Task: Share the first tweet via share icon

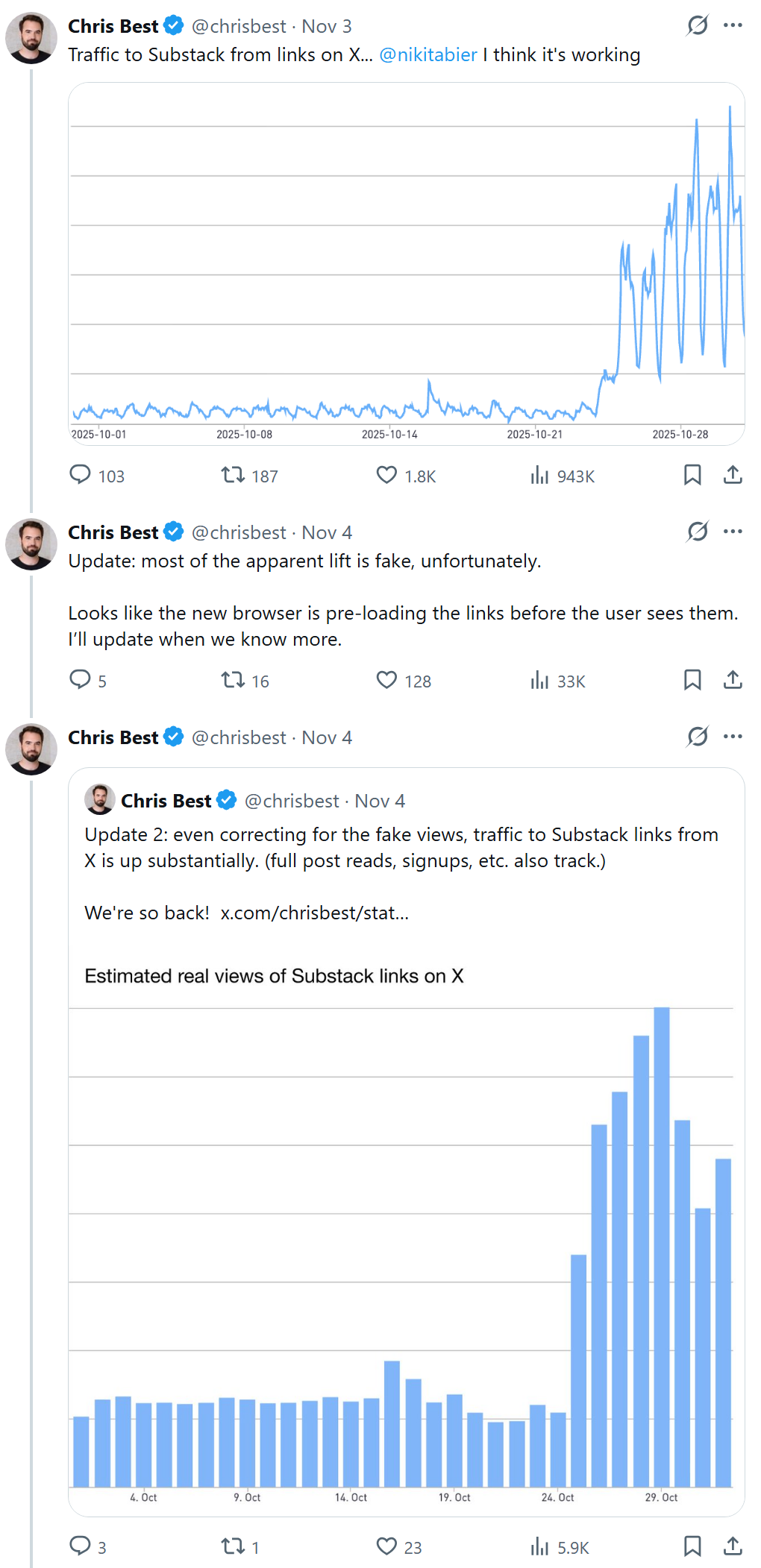Action: (733, 475)
